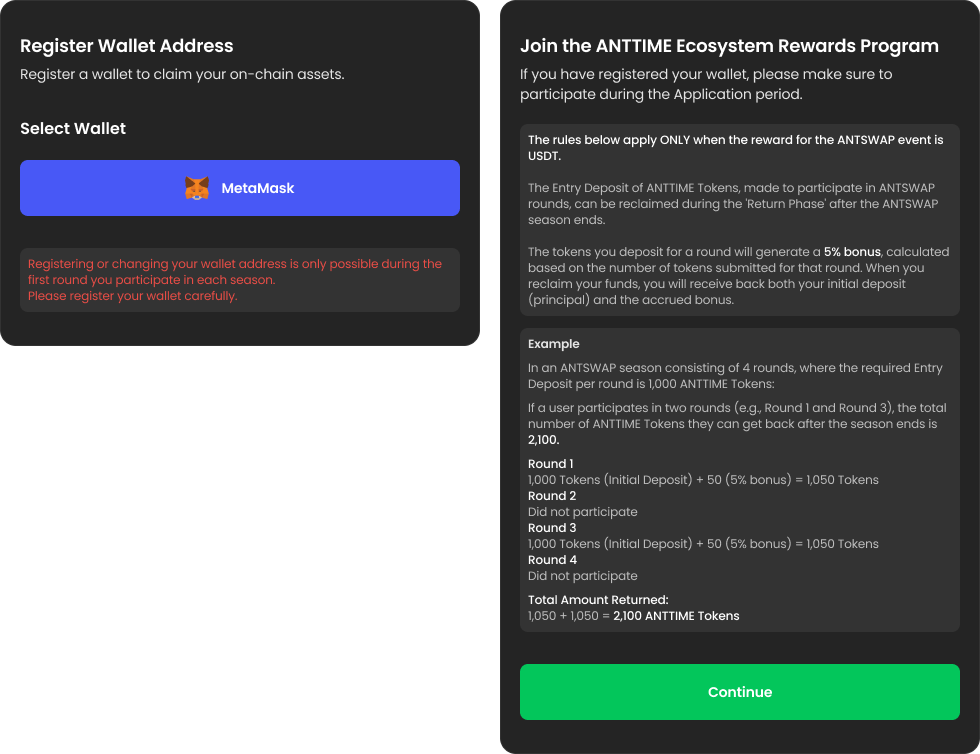This screenshot has width=980, height=754.
Task: Click the bold USDT rules notice
Action: point(735,148)
